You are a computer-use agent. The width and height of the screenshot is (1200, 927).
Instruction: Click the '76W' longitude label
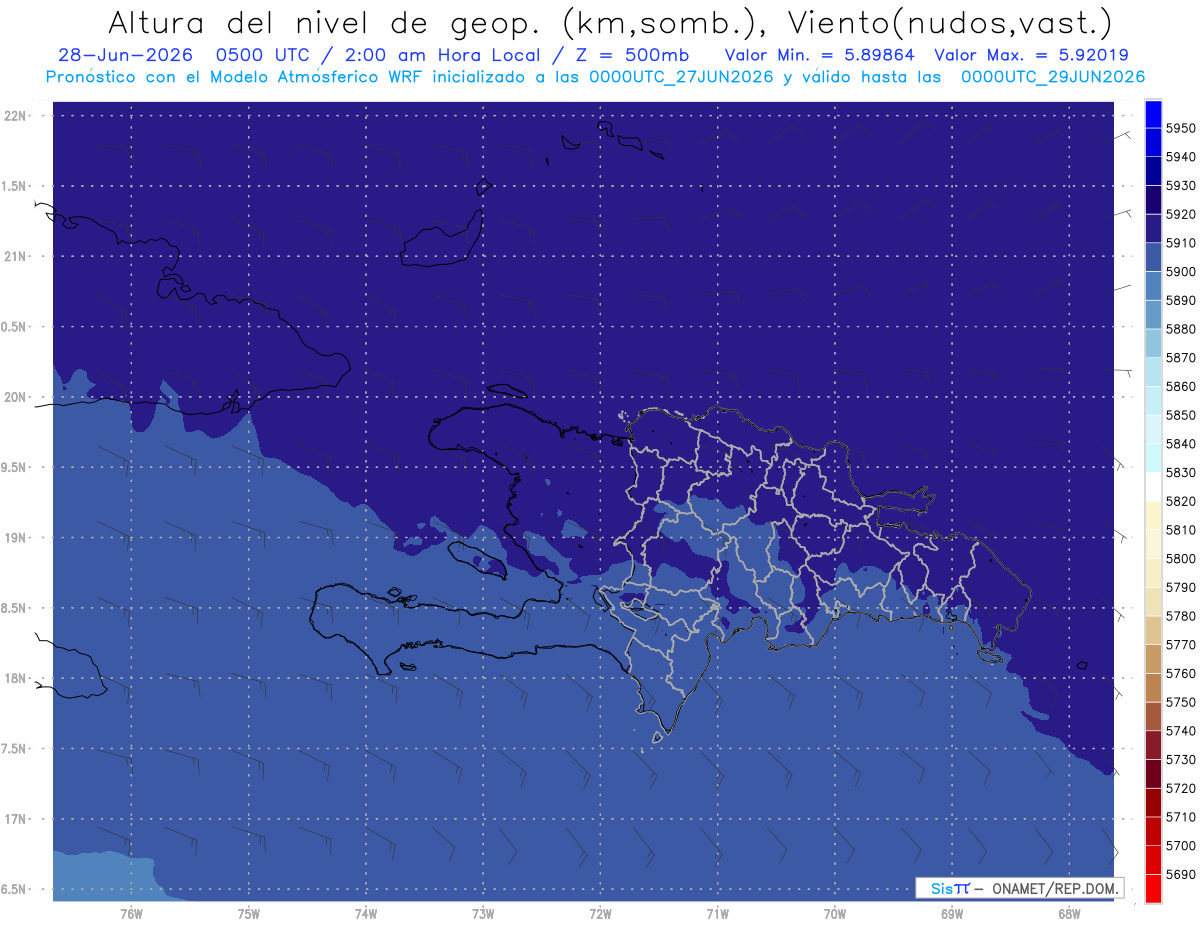coord(131,913)
